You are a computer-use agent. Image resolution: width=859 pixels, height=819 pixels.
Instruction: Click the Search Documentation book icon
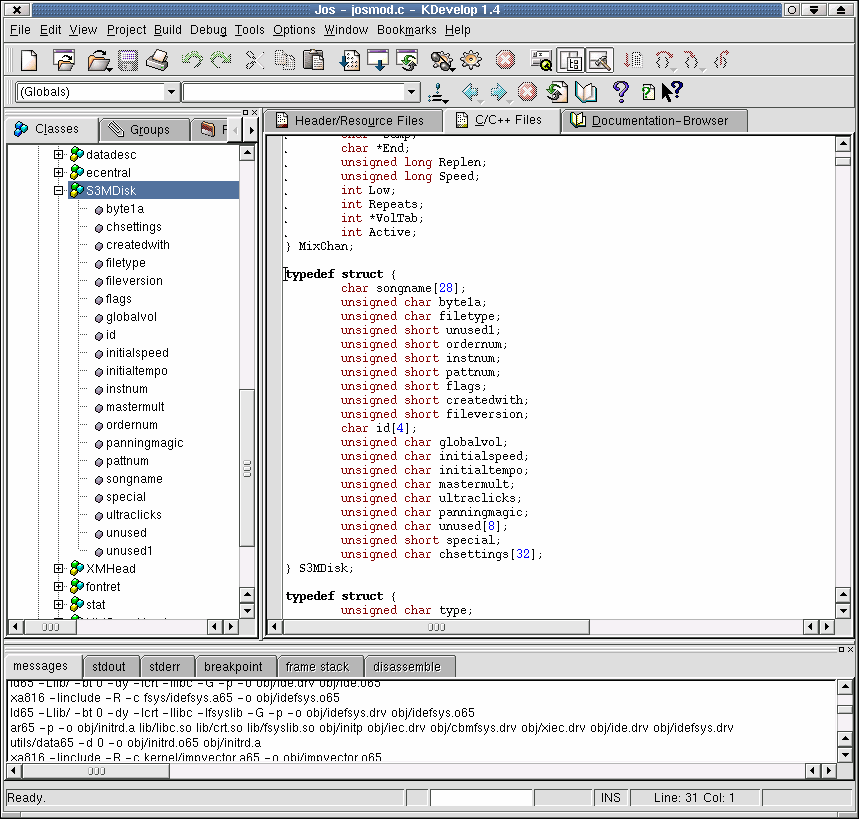coord(586,92)
